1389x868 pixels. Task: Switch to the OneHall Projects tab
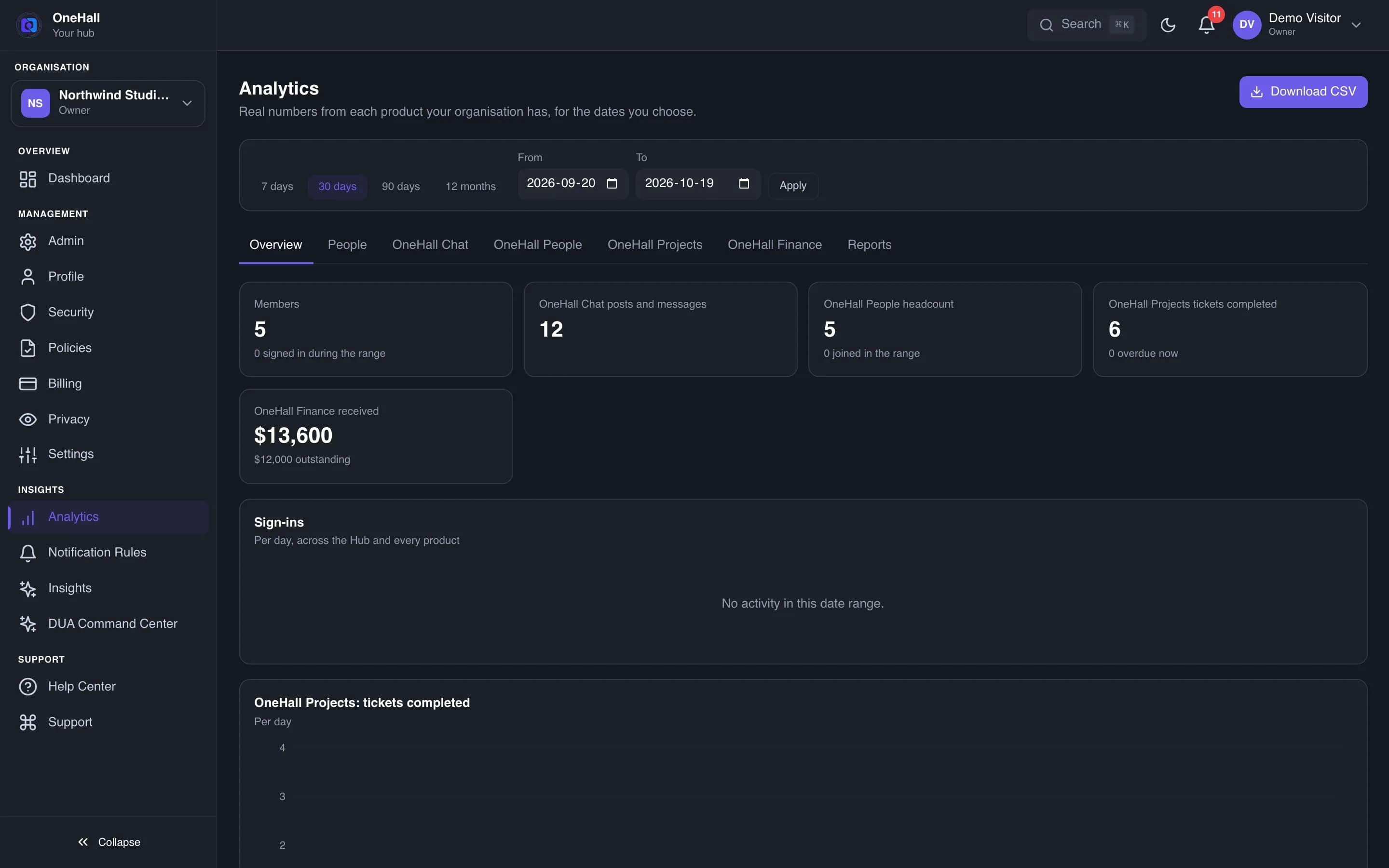654,245
